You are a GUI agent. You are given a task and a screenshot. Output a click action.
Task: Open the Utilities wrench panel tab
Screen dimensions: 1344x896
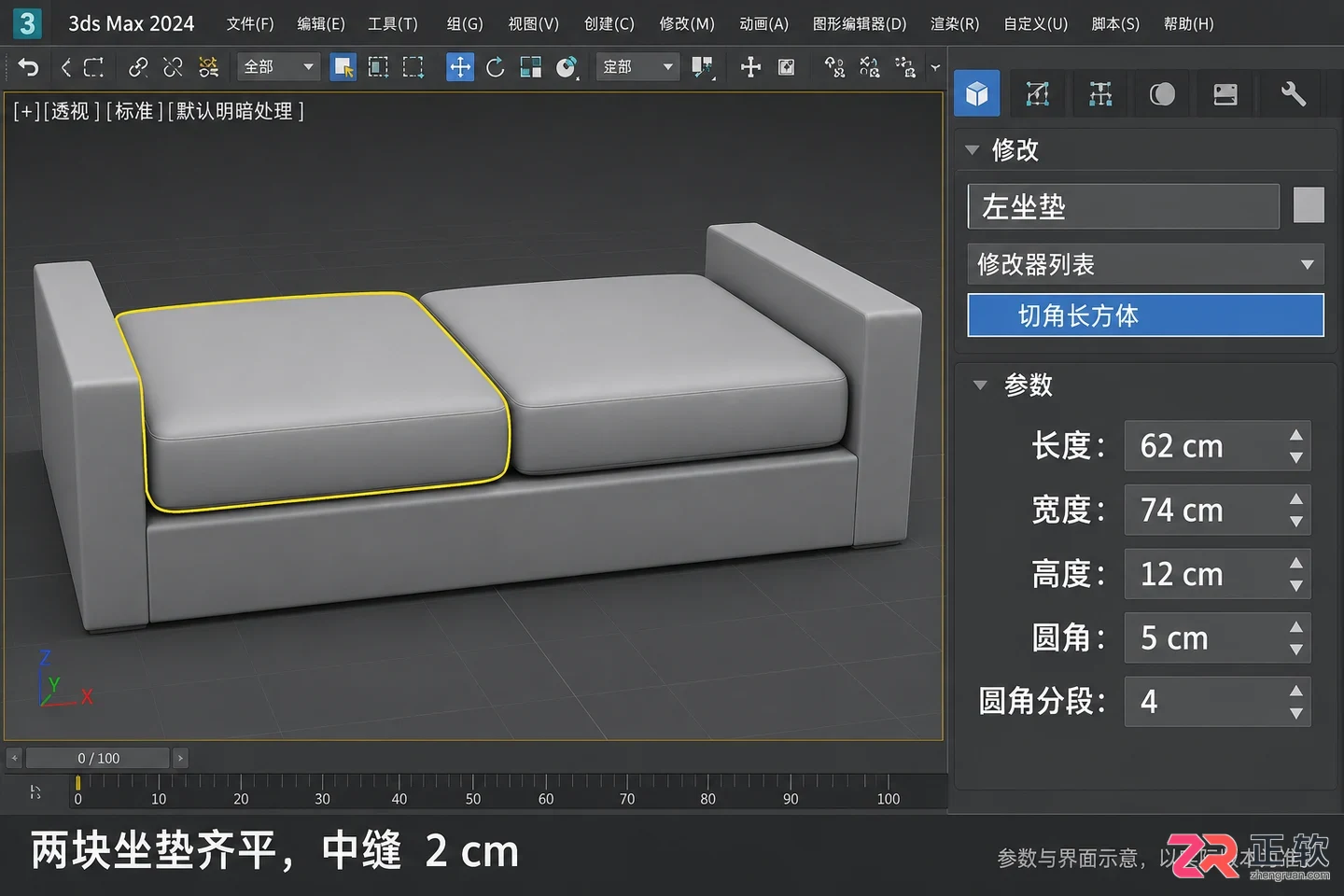[x=1293, y=93]
